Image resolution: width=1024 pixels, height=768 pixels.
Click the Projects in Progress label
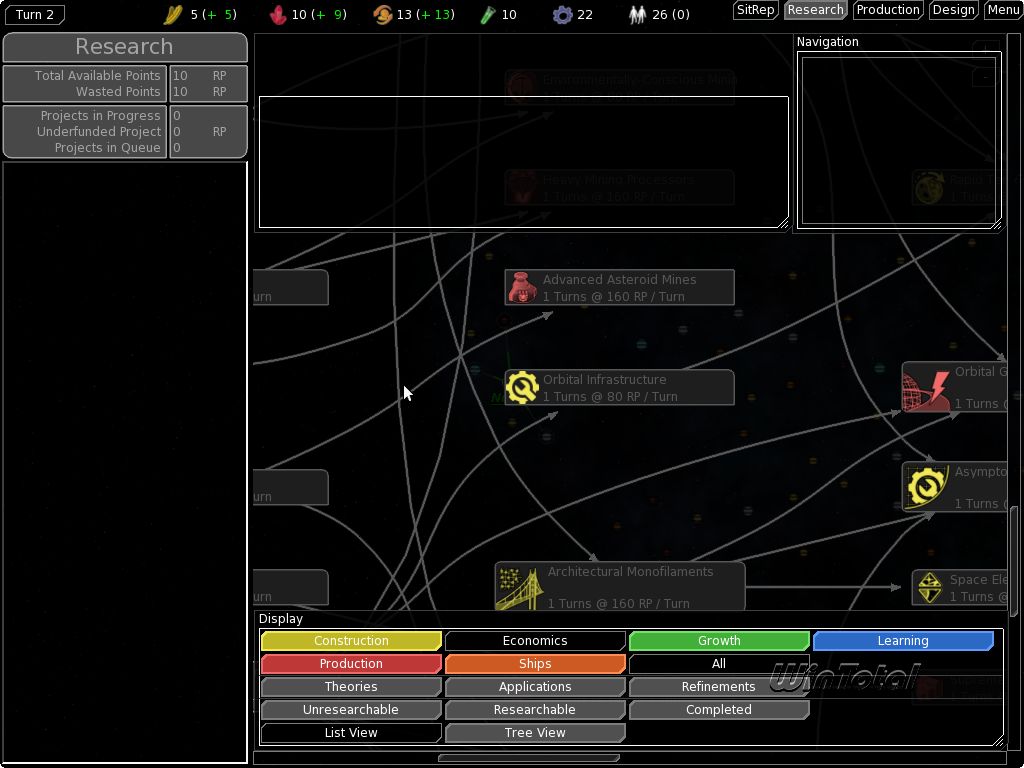point(100,116)
